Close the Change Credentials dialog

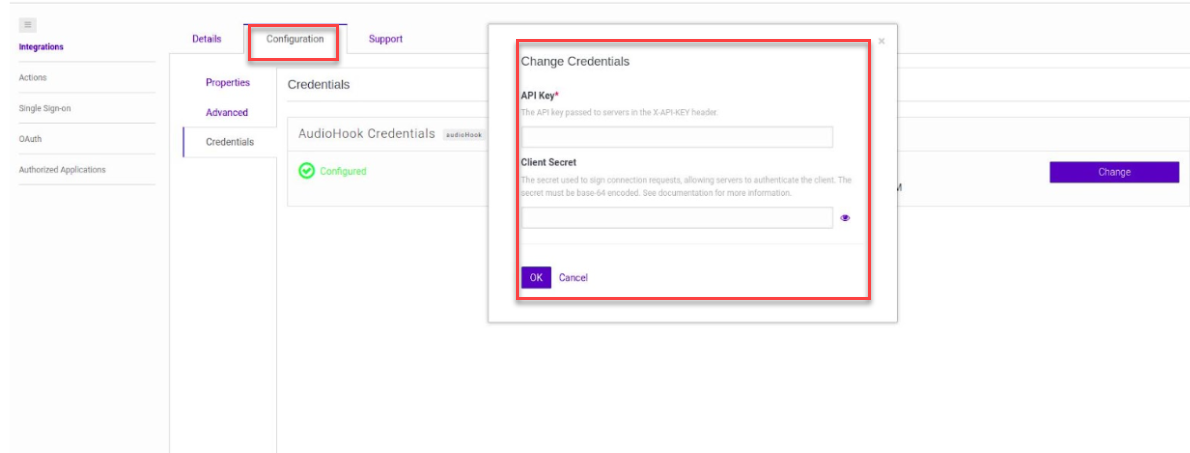(x=881, y=41)
